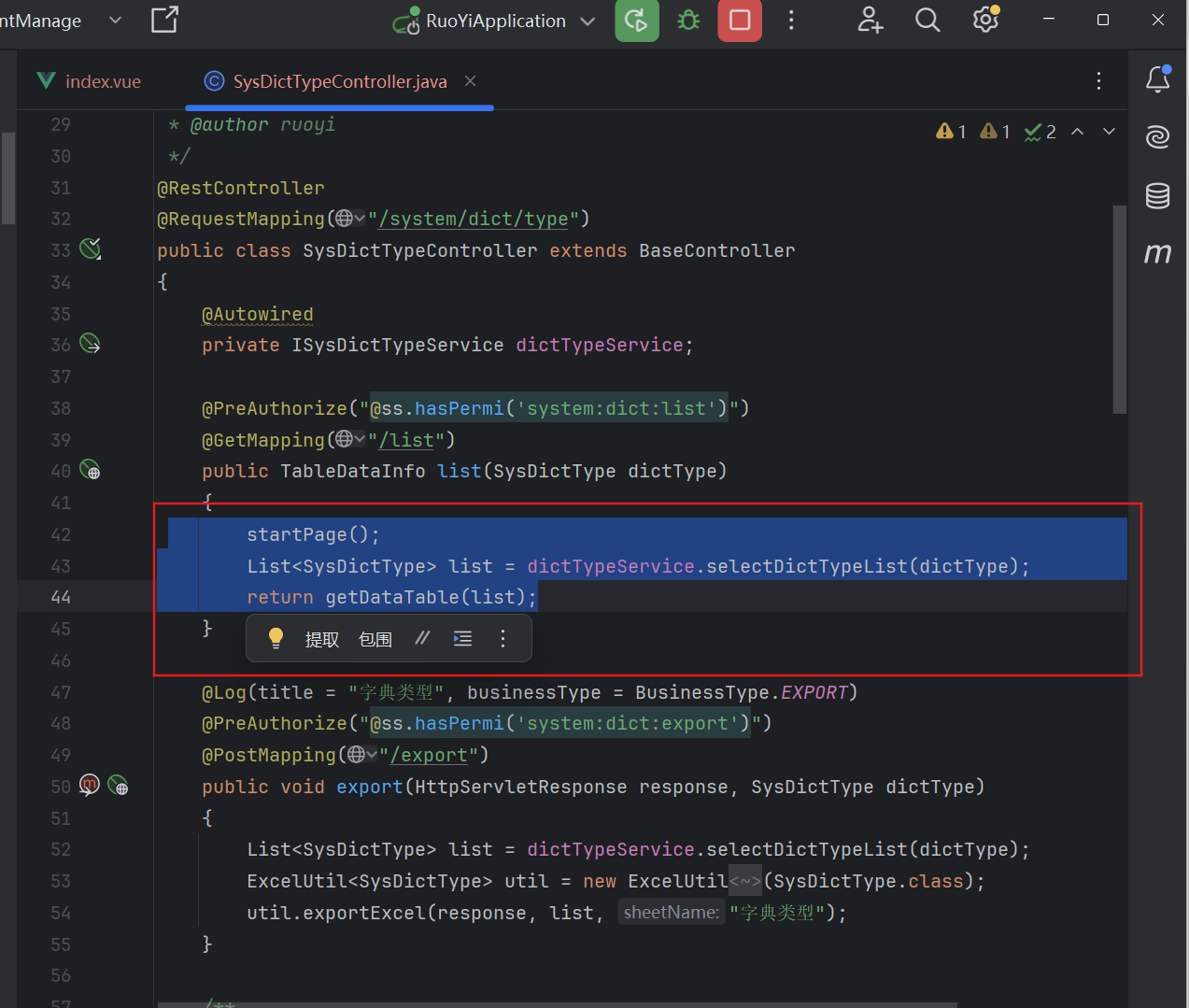Jump to the next highlighted error arrow
This screenshot has width=1189, height=1008.
(1110, 132)
